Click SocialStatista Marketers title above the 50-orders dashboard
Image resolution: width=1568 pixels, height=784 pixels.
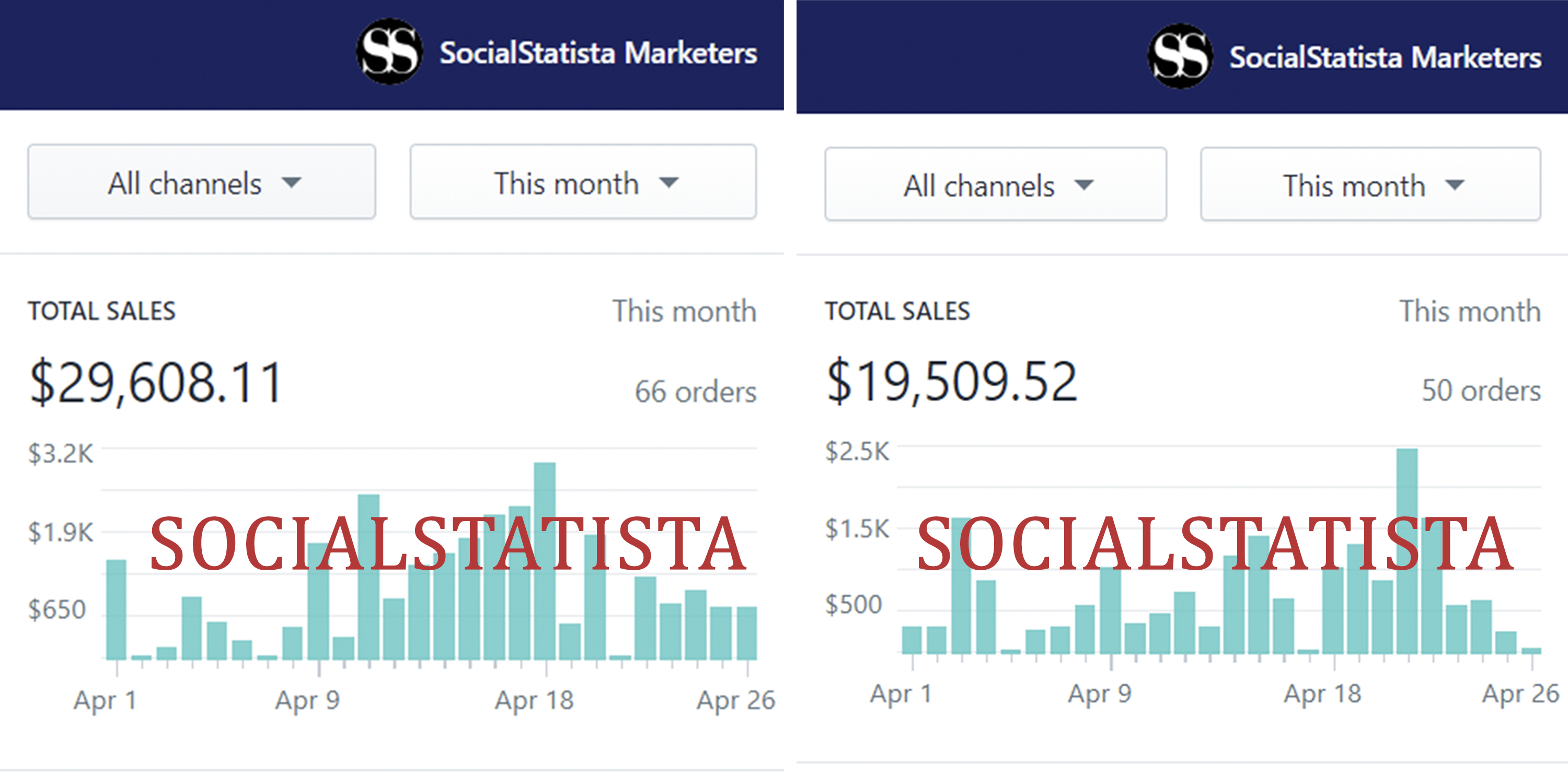(1386, 58)
